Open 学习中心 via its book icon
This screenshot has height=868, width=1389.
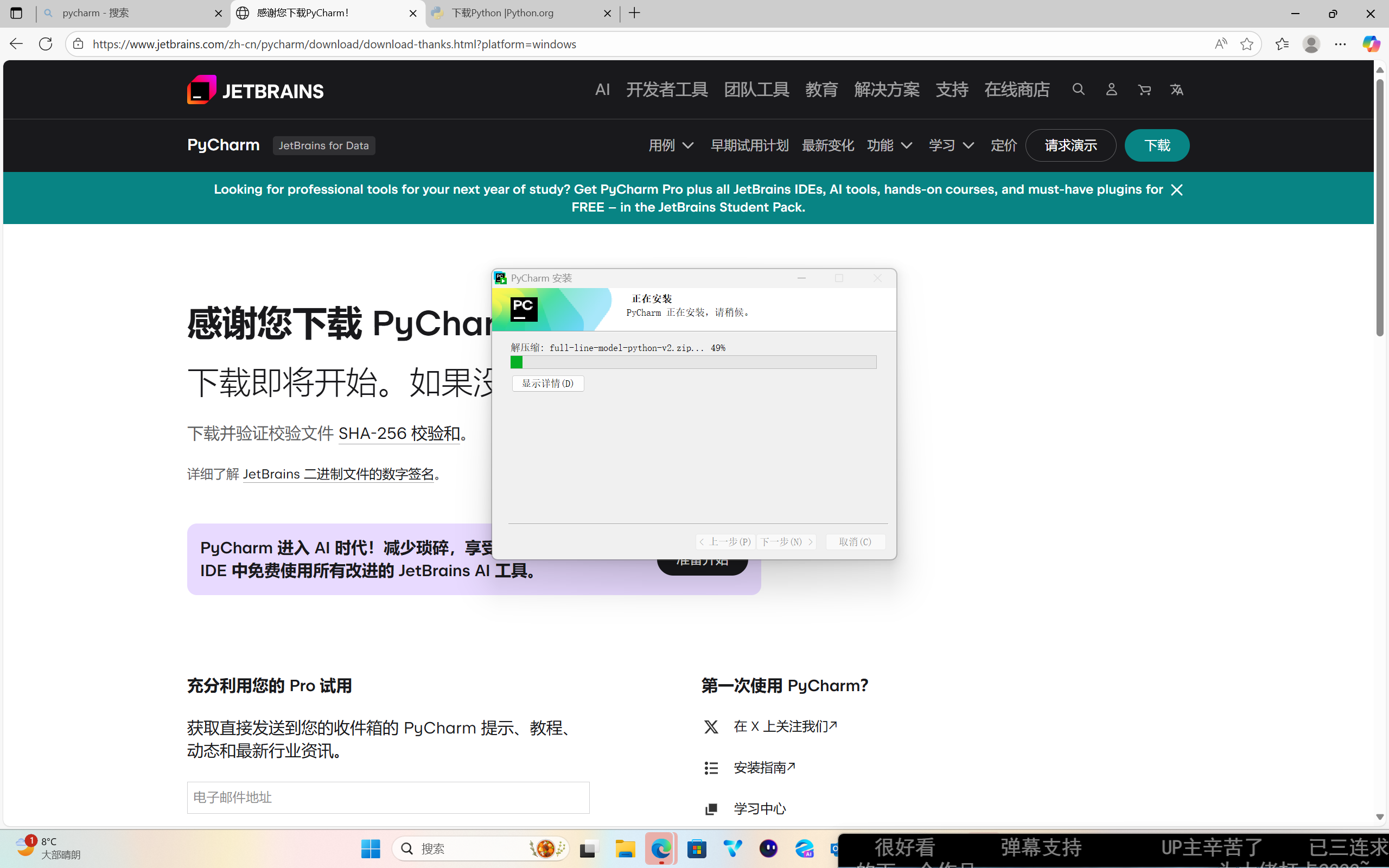click(x=711, y=809)
